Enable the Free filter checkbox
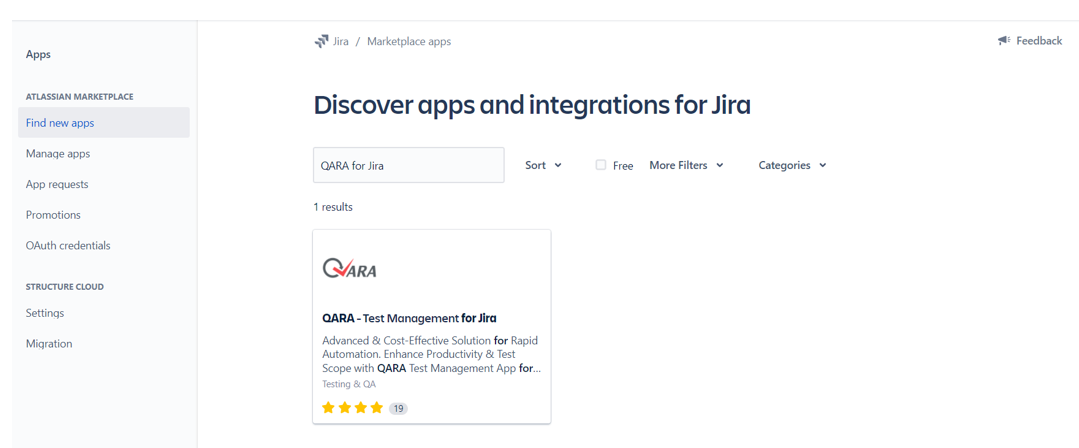1079x448 pixels. point(601,165)
